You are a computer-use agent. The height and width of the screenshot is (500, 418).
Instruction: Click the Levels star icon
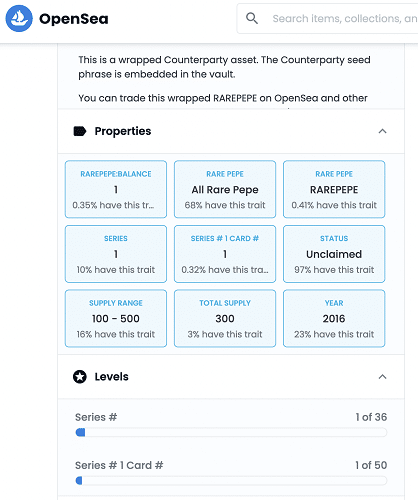pyautogui.click(x=80, y=377)
